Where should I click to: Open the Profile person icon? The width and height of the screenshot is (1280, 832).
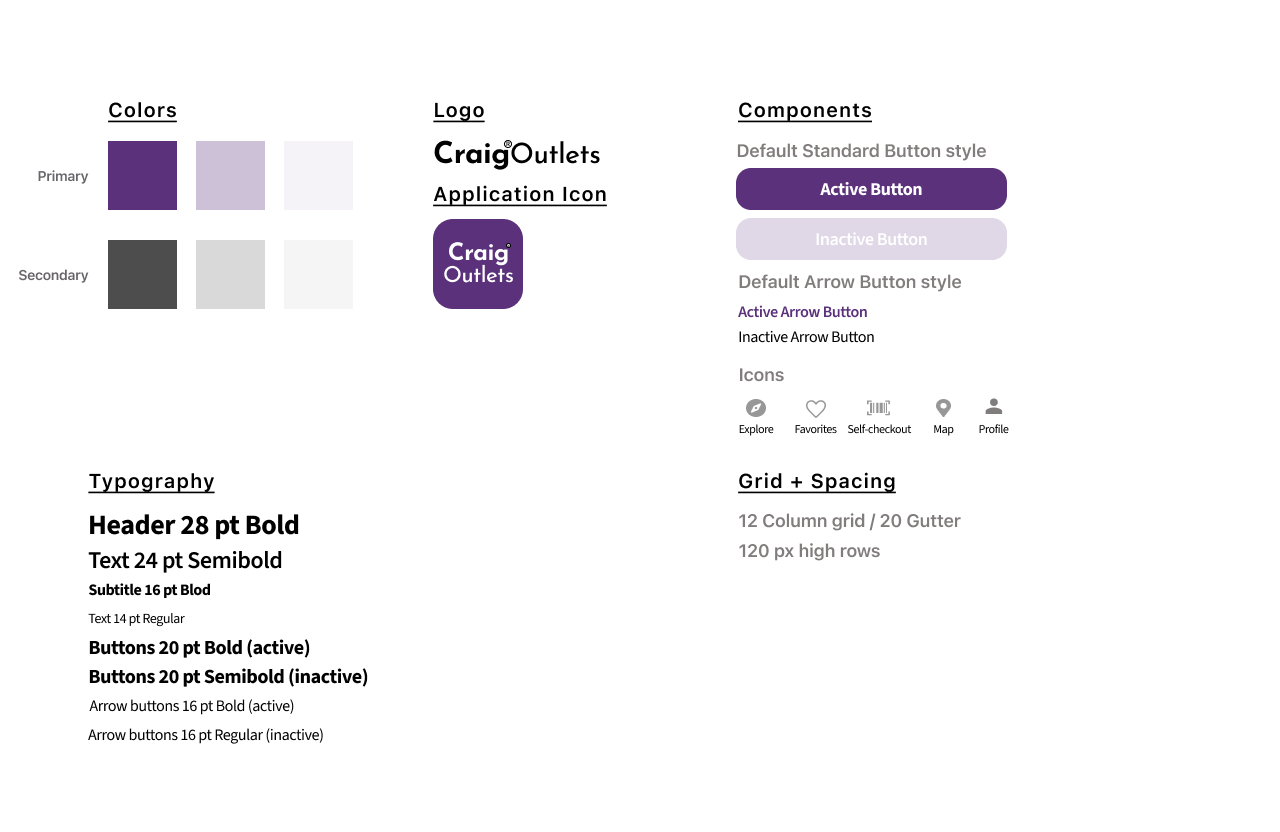pyautogui.click(x=993, y=406)
